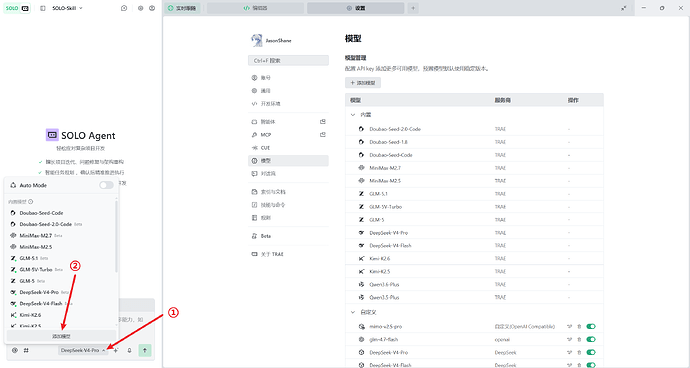Open the 技能与命令 settings section
This screenshot has height=368, width=690.
(288, 205)
